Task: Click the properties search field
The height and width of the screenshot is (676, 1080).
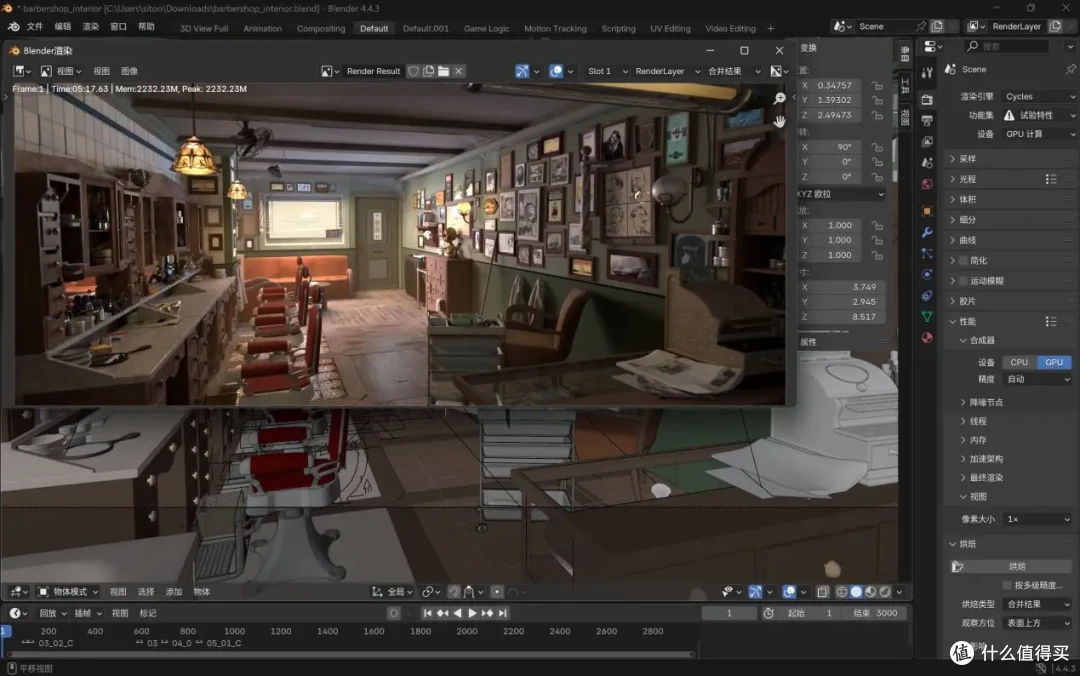Action: click(1006, 46)
